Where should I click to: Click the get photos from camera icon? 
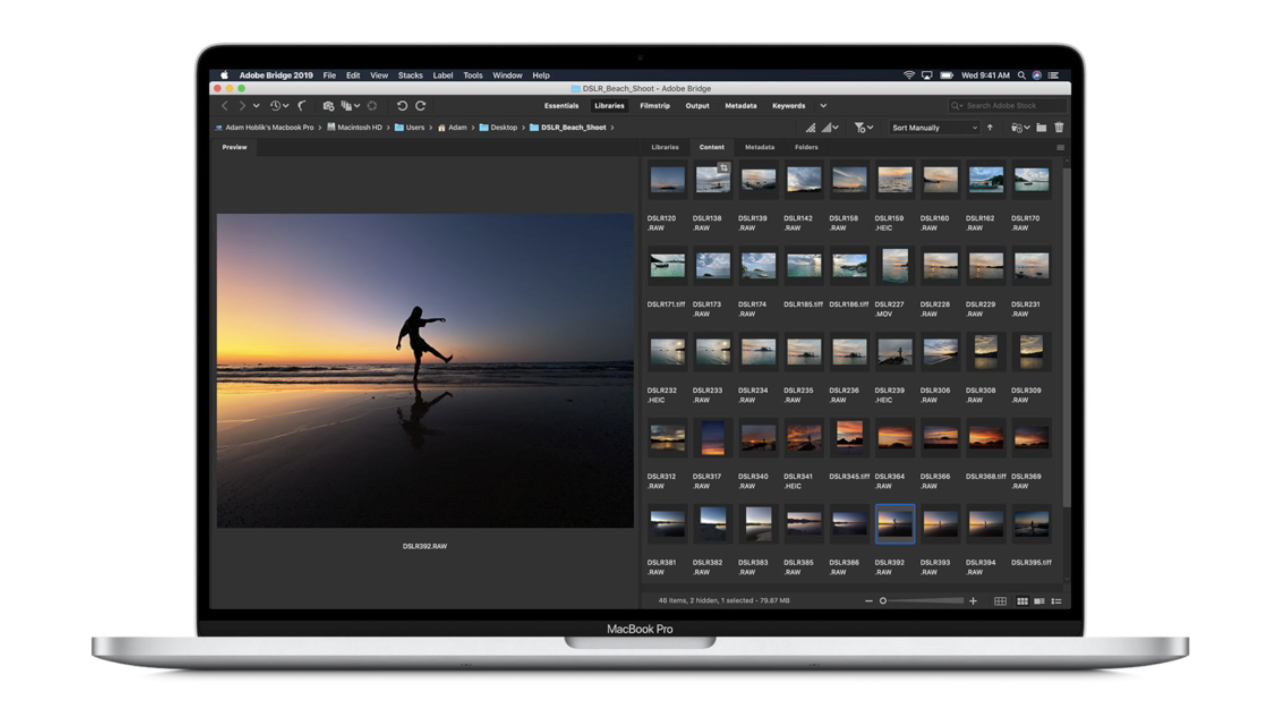[x=328, y=106]
